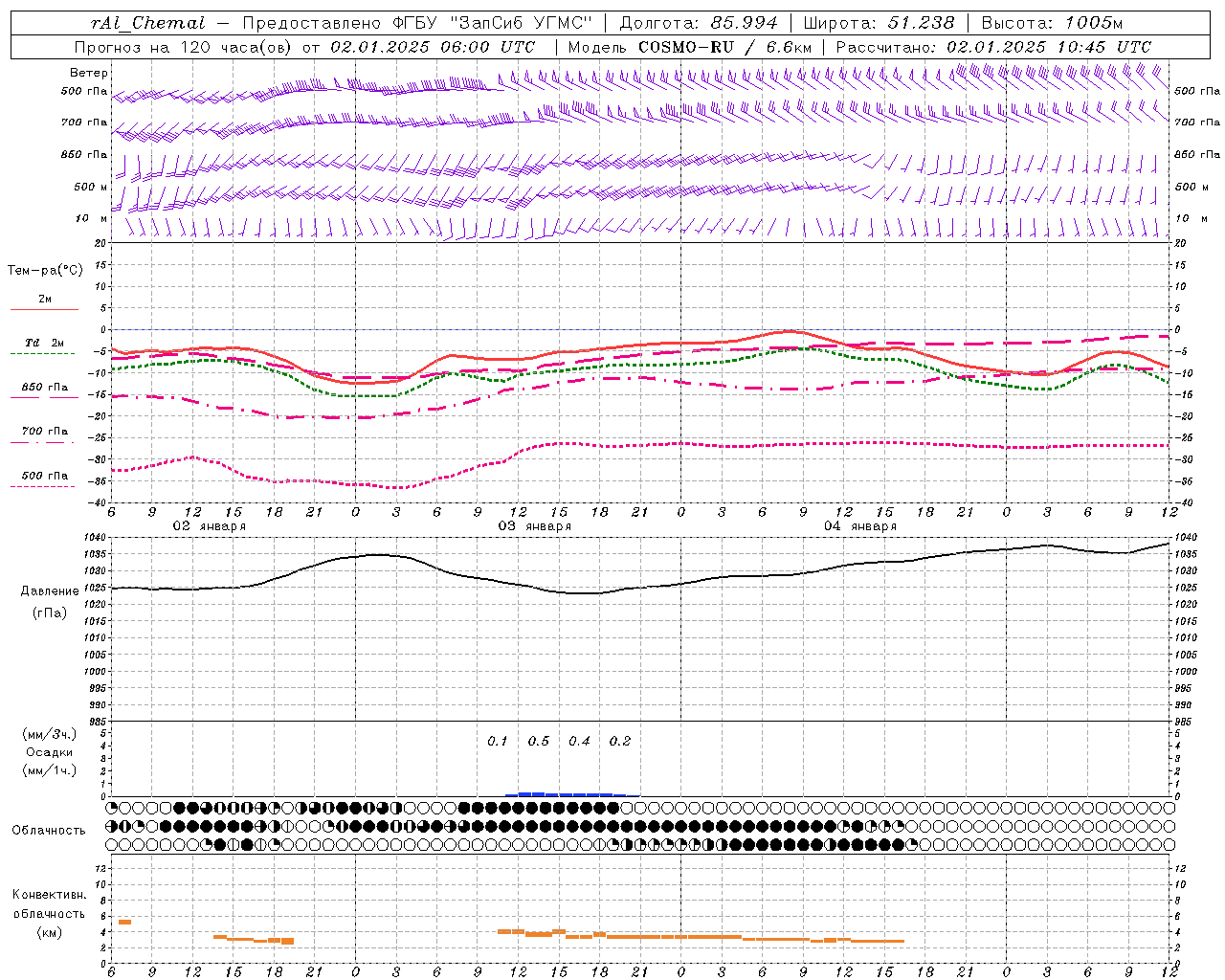
Task: Click the date label 03 января
Action: 534,526
